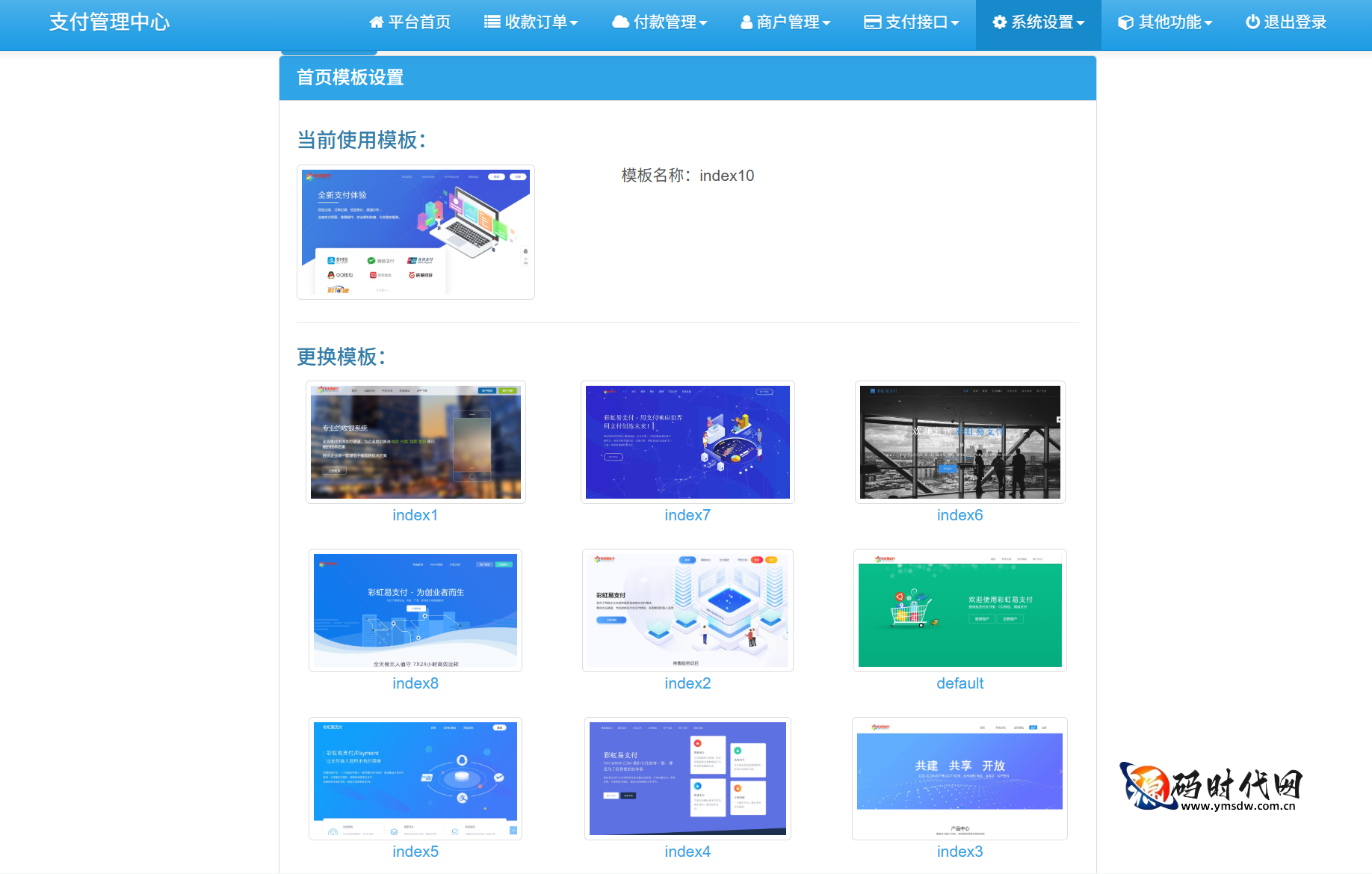The width and height of the screenshot is (1372, 874).
Task: Select the list icon on 收款订单
Action: pos(492,22)
